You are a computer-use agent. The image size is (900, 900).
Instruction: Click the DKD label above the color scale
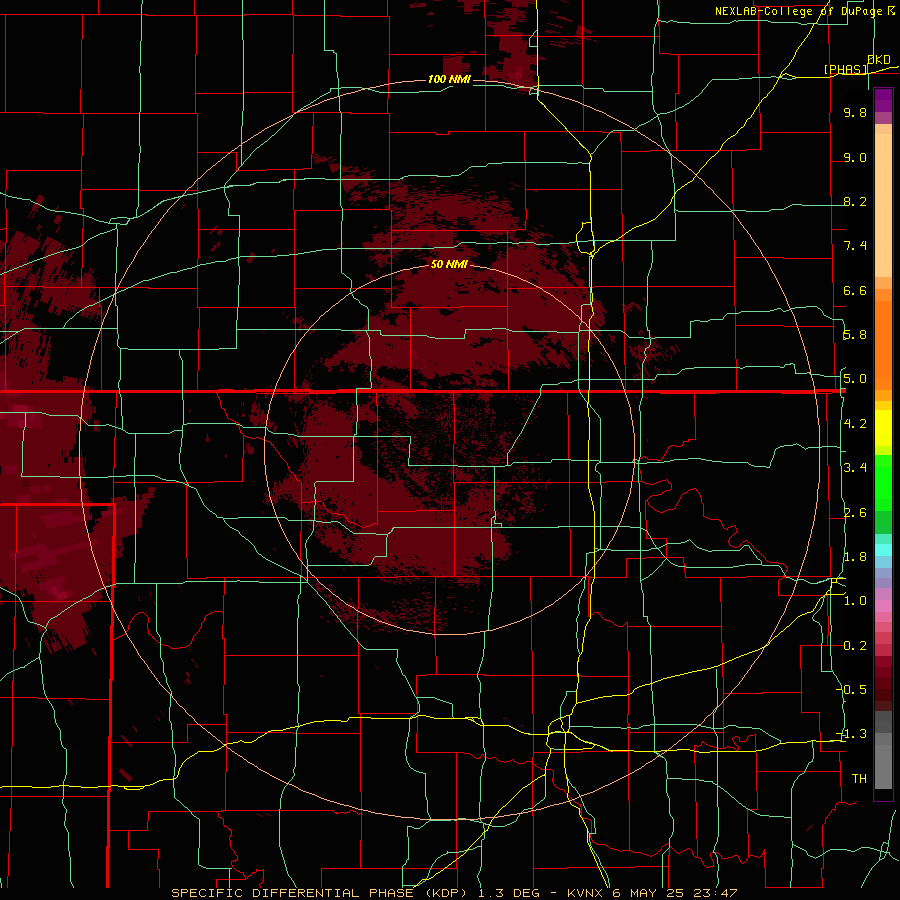(x=878, y=60)
